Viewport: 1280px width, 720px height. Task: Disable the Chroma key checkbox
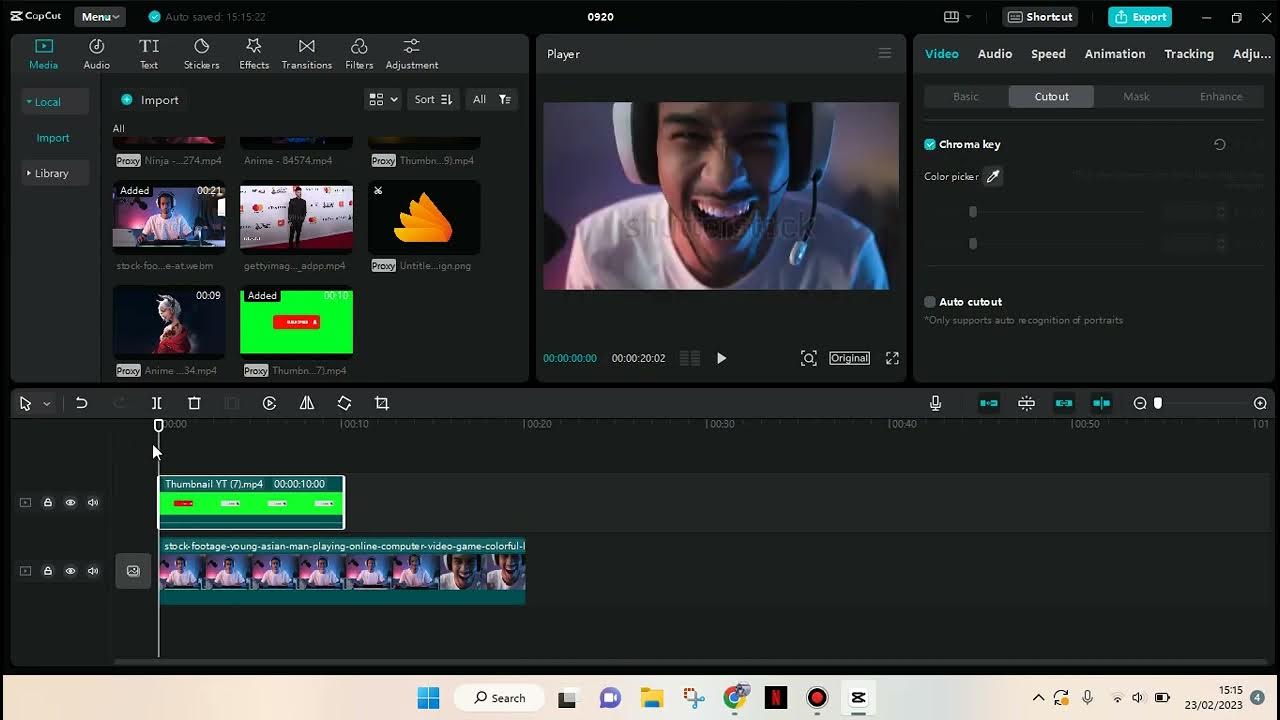(x=930, y=144)
